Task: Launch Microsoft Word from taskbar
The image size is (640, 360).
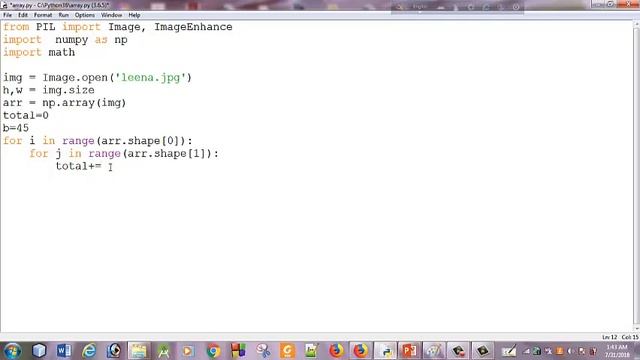Action: (64, 351)
